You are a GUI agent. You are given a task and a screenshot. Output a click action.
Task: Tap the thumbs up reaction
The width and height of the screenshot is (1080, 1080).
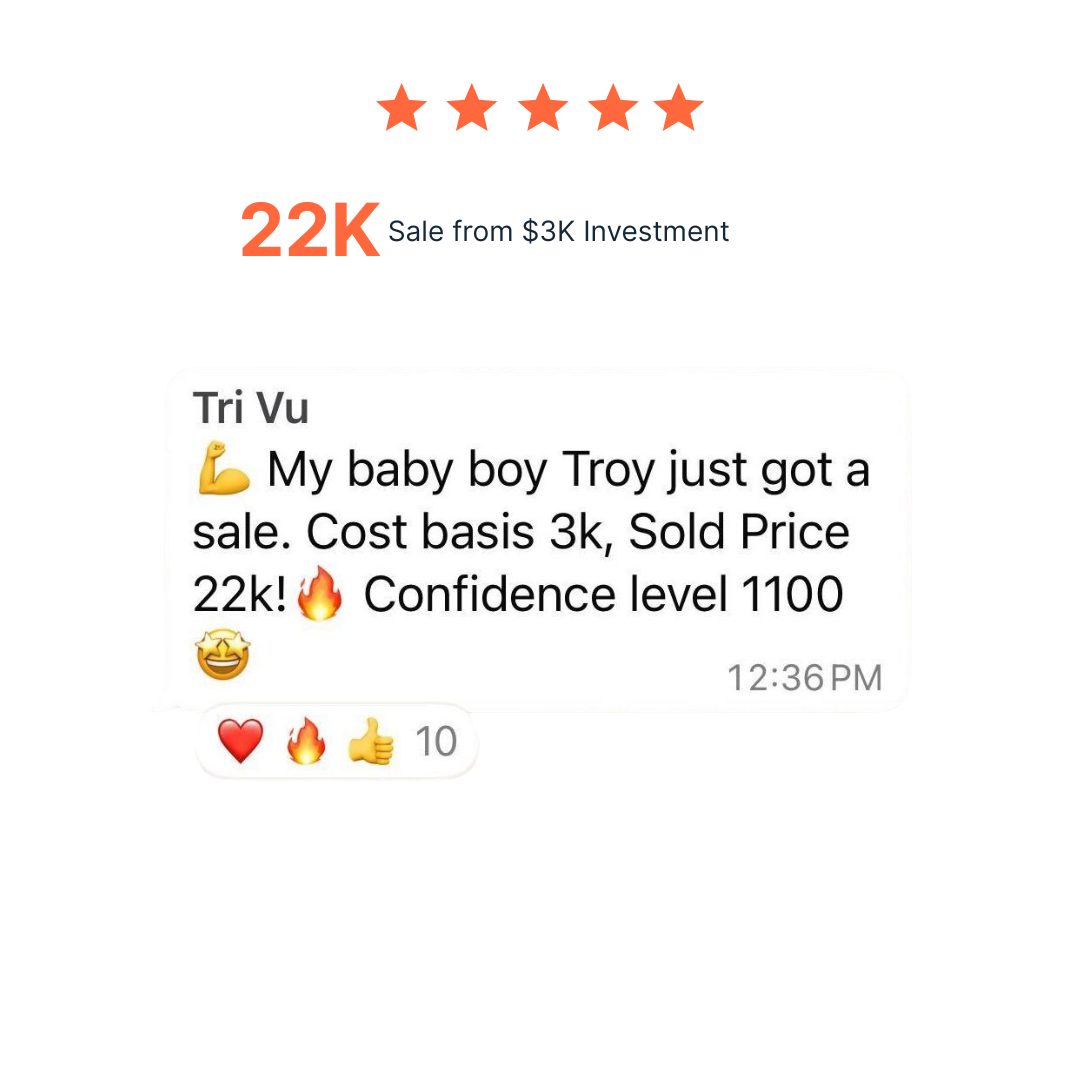[x=371, y=743]
